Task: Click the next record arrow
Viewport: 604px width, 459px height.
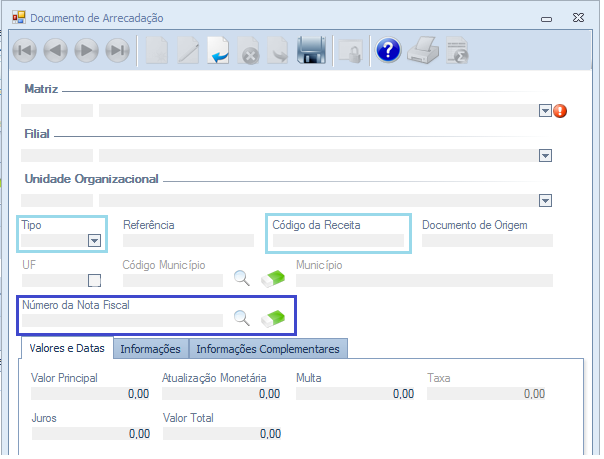Action: (87, 50)
